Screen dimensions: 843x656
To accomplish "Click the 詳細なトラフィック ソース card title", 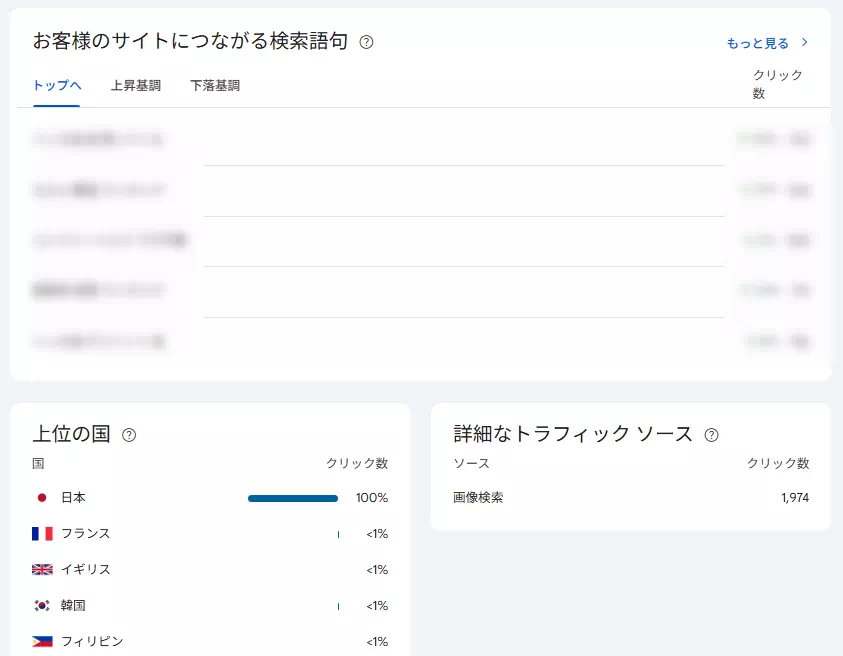I will 573,434.
